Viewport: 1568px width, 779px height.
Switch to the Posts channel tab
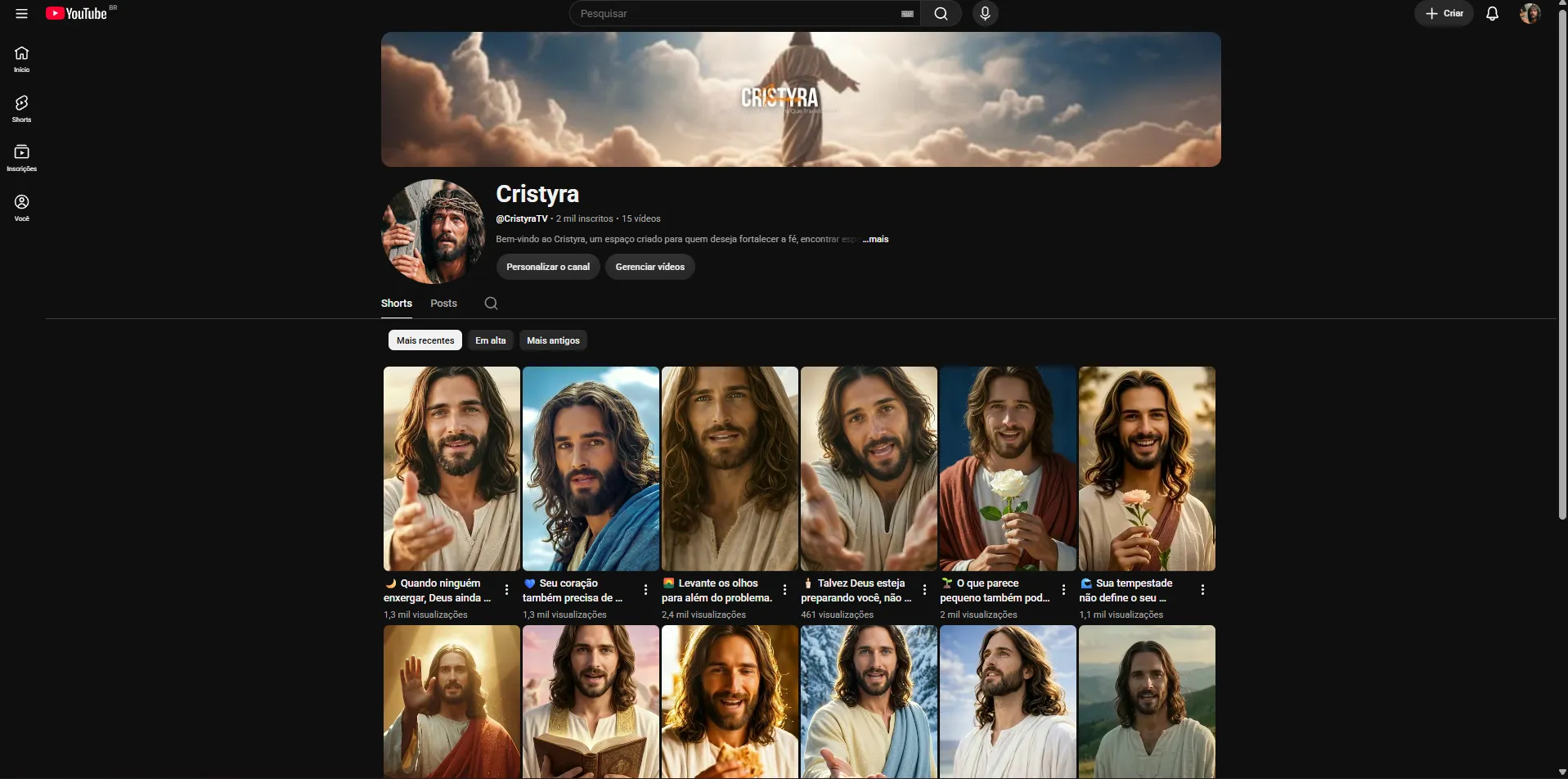[444, 304]
